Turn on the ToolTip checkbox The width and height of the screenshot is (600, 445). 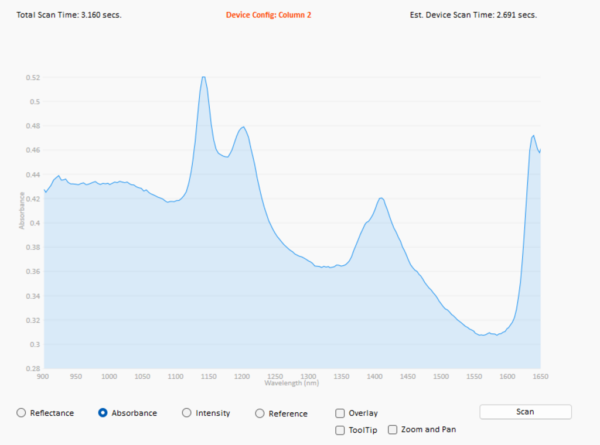(341, 429)
